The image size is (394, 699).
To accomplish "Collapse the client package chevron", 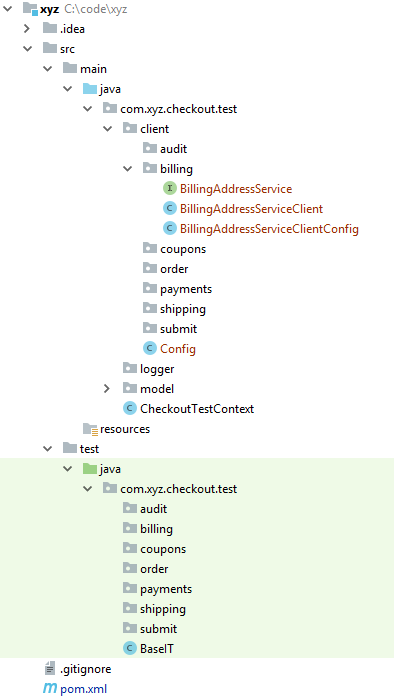I will (107, 128).
